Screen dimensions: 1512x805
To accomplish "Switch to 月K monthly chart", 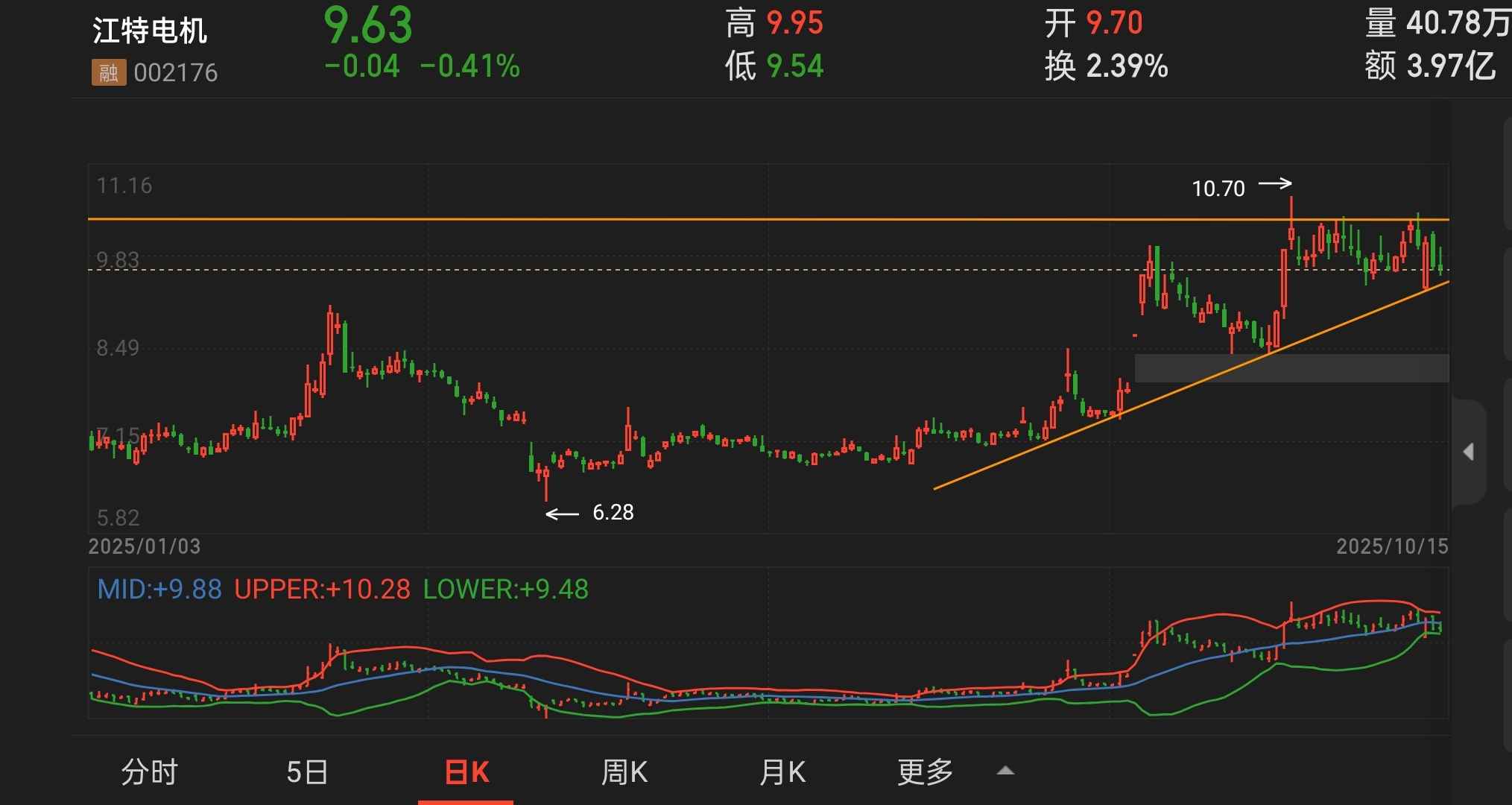I will pyautogui.click(x=782, y=772).
